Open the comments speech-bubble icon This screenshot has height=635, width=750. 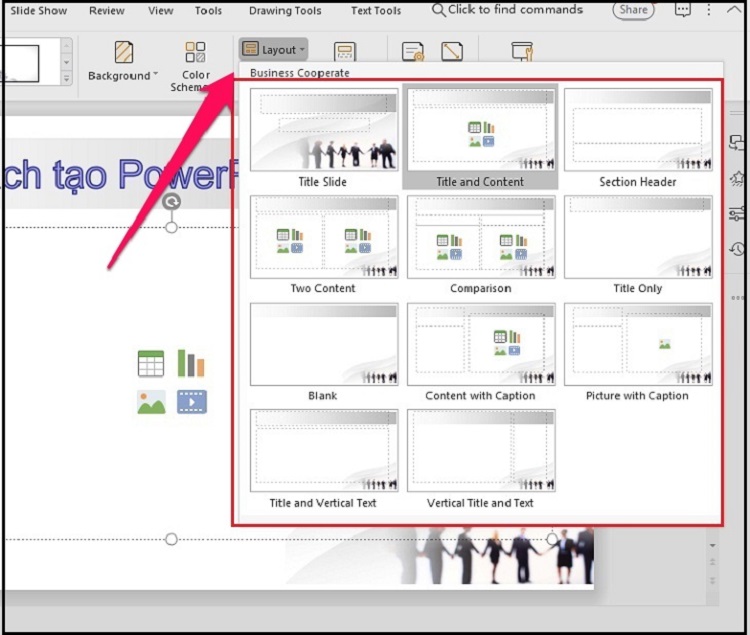(683, 10)
